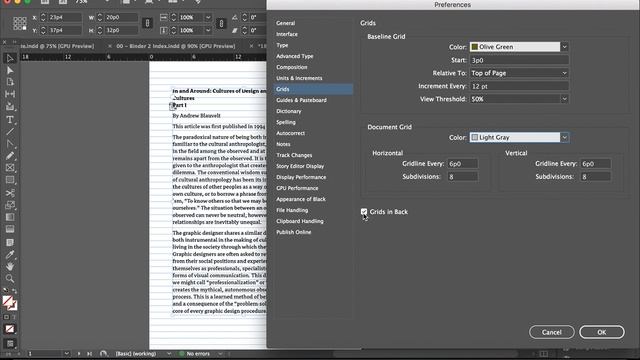Screen dimensions: 640x360
Task: Click the X position field in control bar
Action: point(64,18)
